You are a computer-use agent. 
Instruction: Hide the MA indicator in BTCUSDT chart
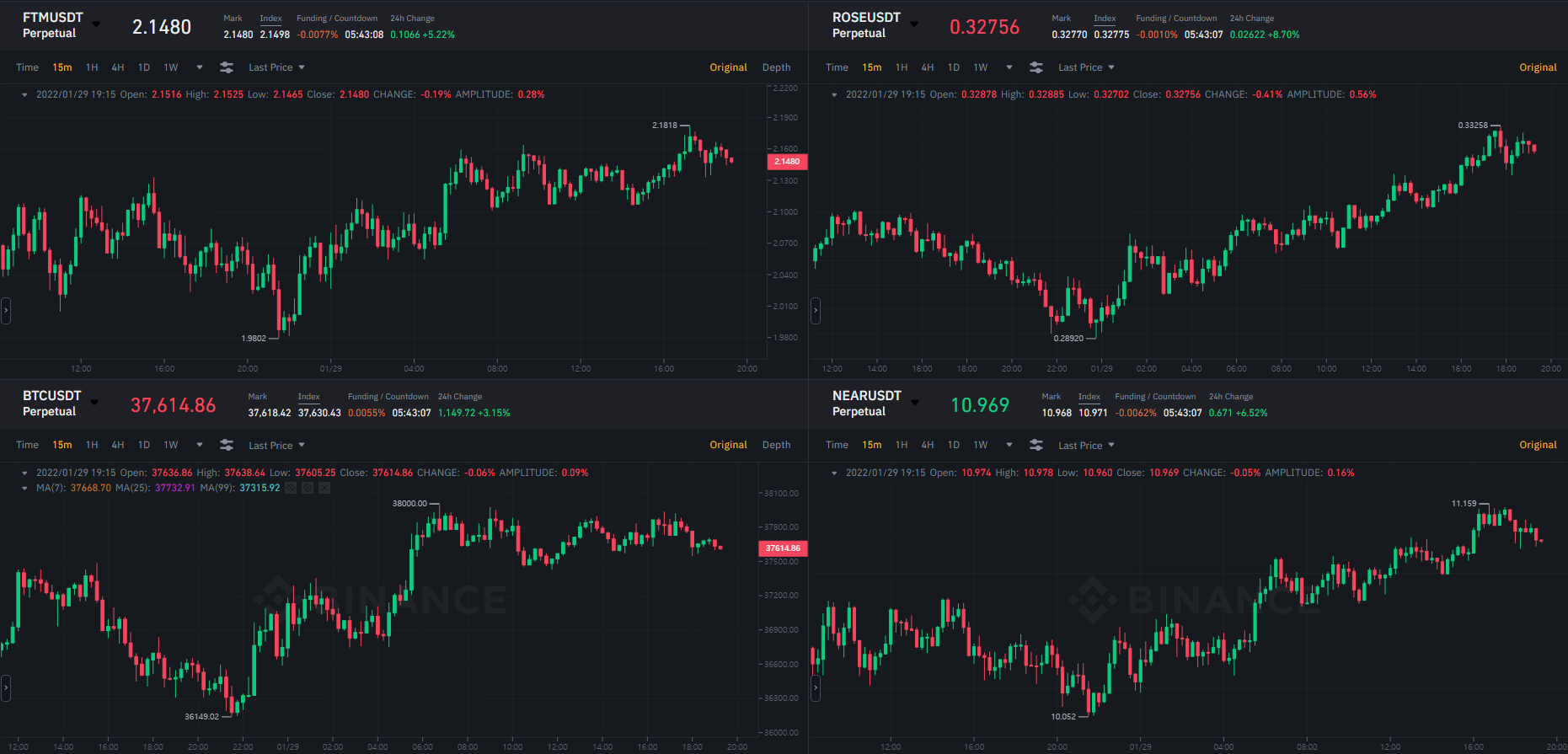point(291,488)
